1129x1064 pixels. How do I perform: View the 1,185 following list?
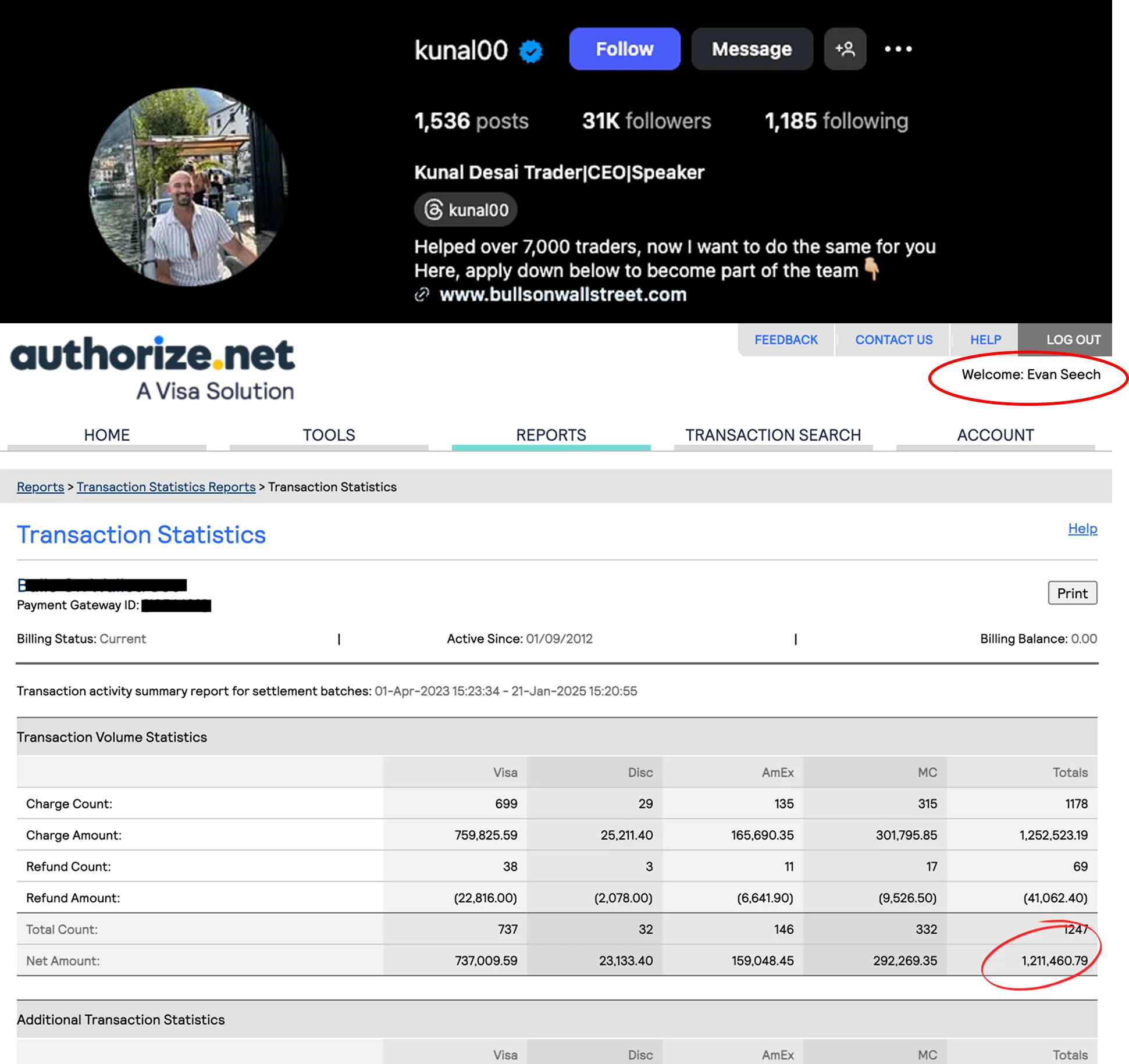click(x=836, y=121)
